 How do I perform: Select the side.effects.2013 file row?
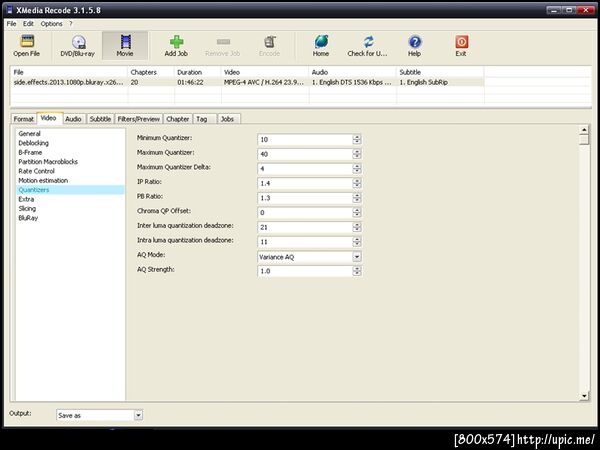(248, 82)
